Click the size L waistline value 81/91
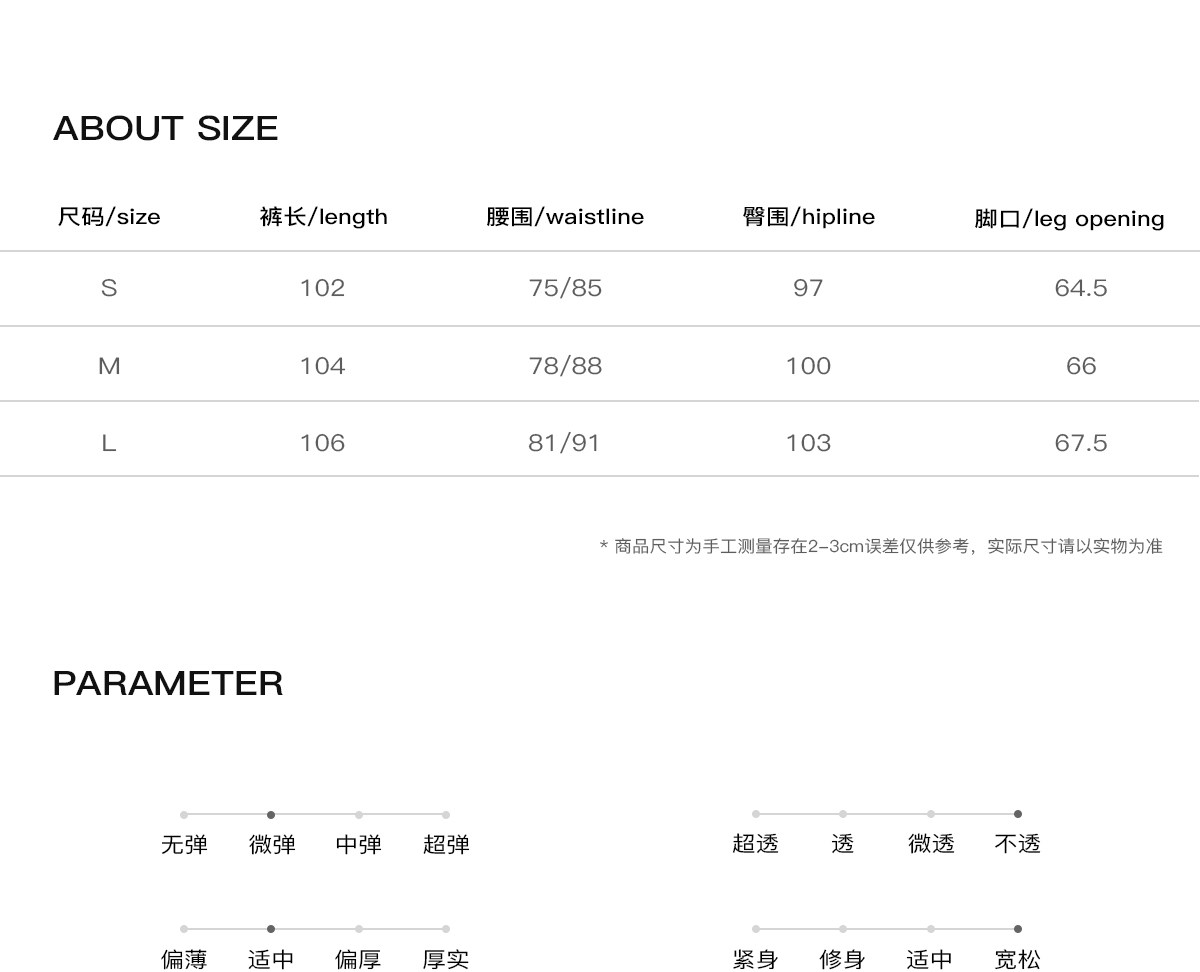Image resolution: width=1200 pixels, height=972 pixels. pyautogui.click(x=564, y=443)
